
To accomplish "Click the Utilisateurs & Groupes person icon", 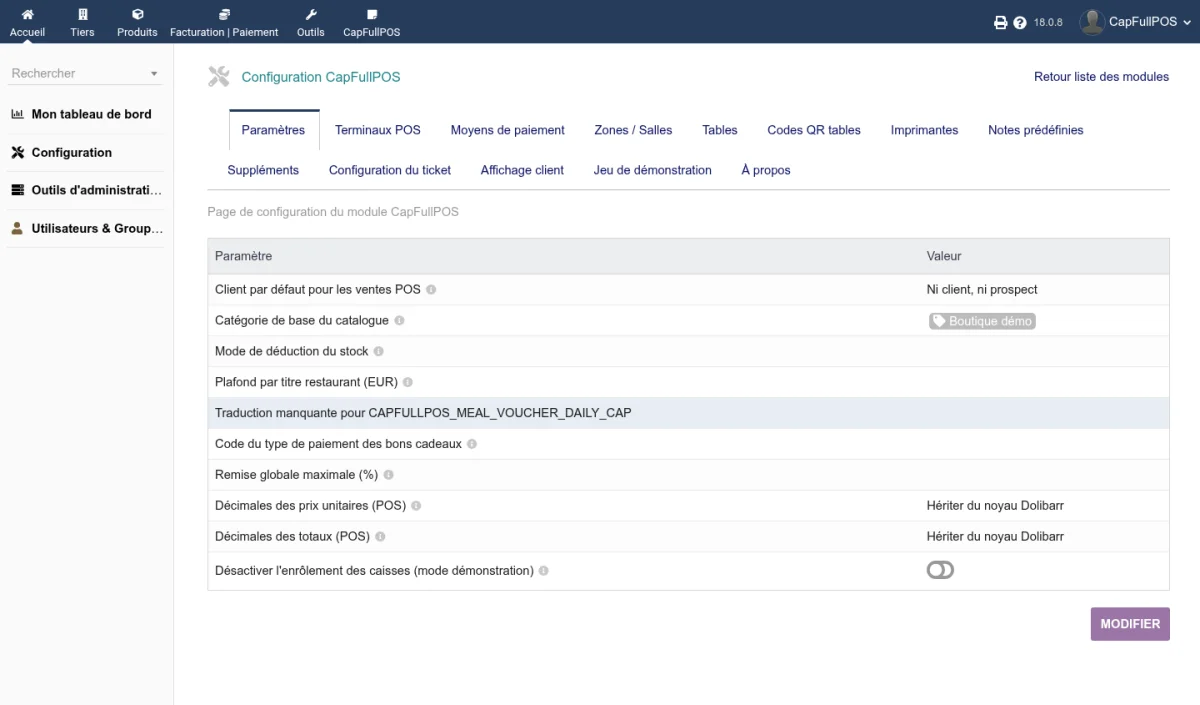I will 17,228.
